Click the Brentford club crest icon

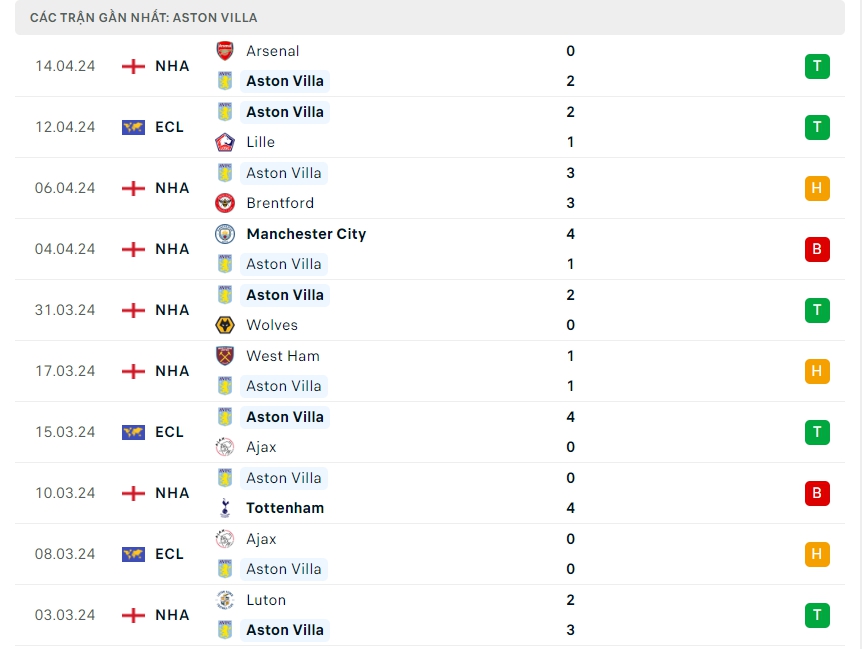(225, 203)
